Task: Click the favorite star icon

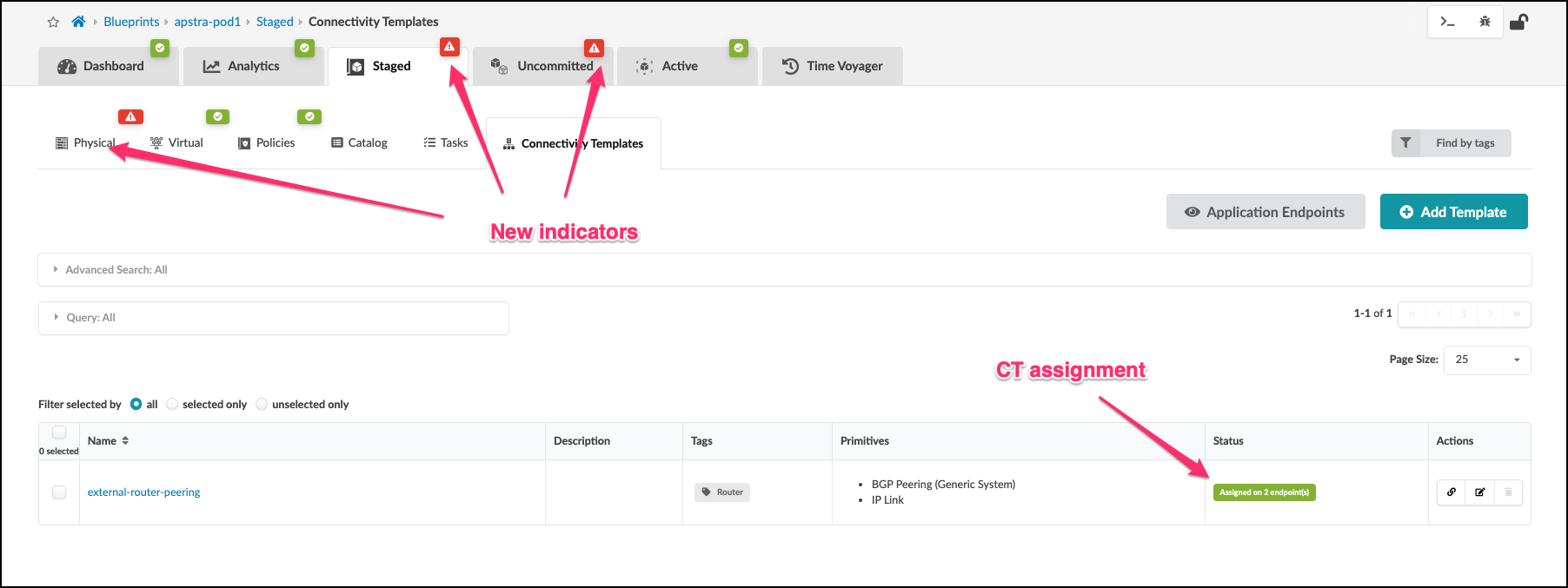Action: point(53,22)
